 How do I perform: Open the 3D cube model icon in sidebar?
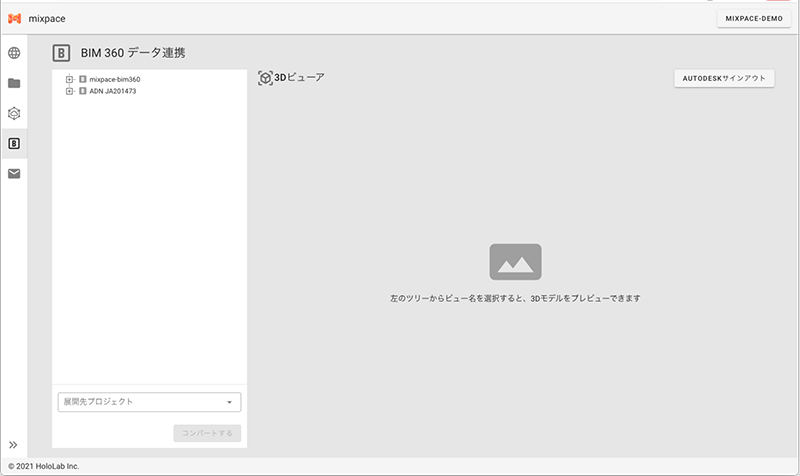point(14,113)
